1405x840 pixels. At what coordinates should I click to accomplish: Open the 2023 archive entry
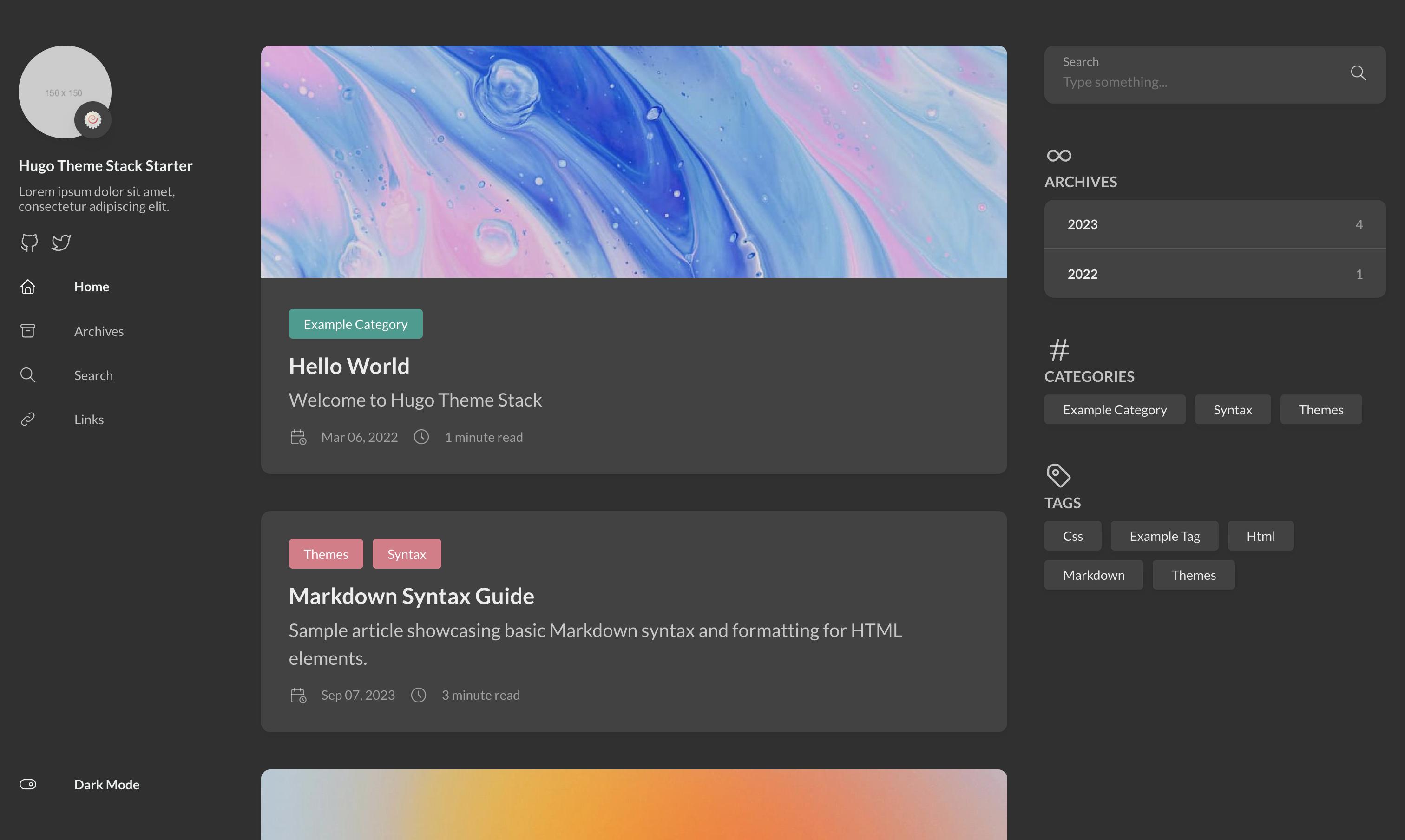coord(1214,224)
